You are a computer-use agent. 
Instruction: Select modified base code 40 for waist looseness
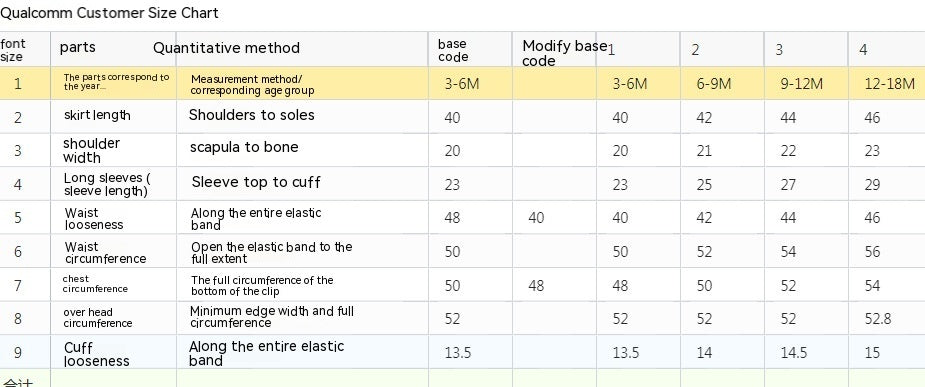554,217
